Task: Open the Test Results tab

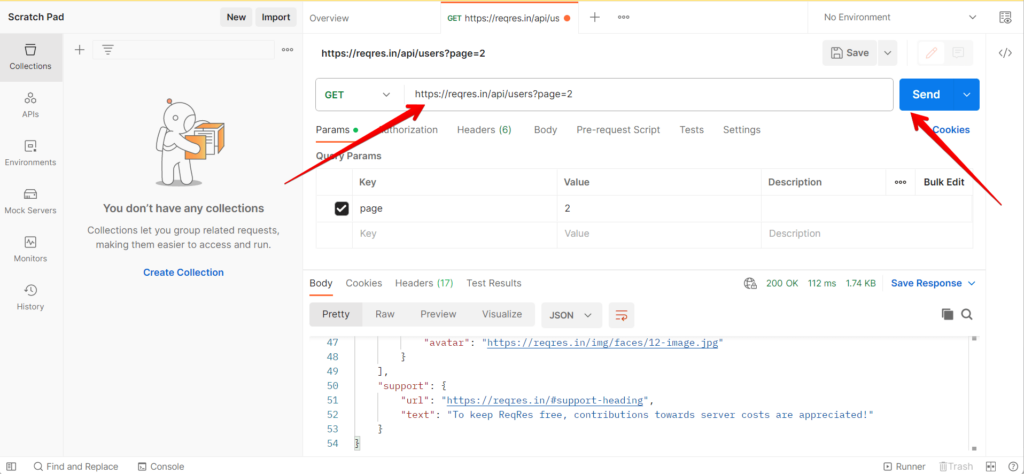Action: [x=494, y=283]
